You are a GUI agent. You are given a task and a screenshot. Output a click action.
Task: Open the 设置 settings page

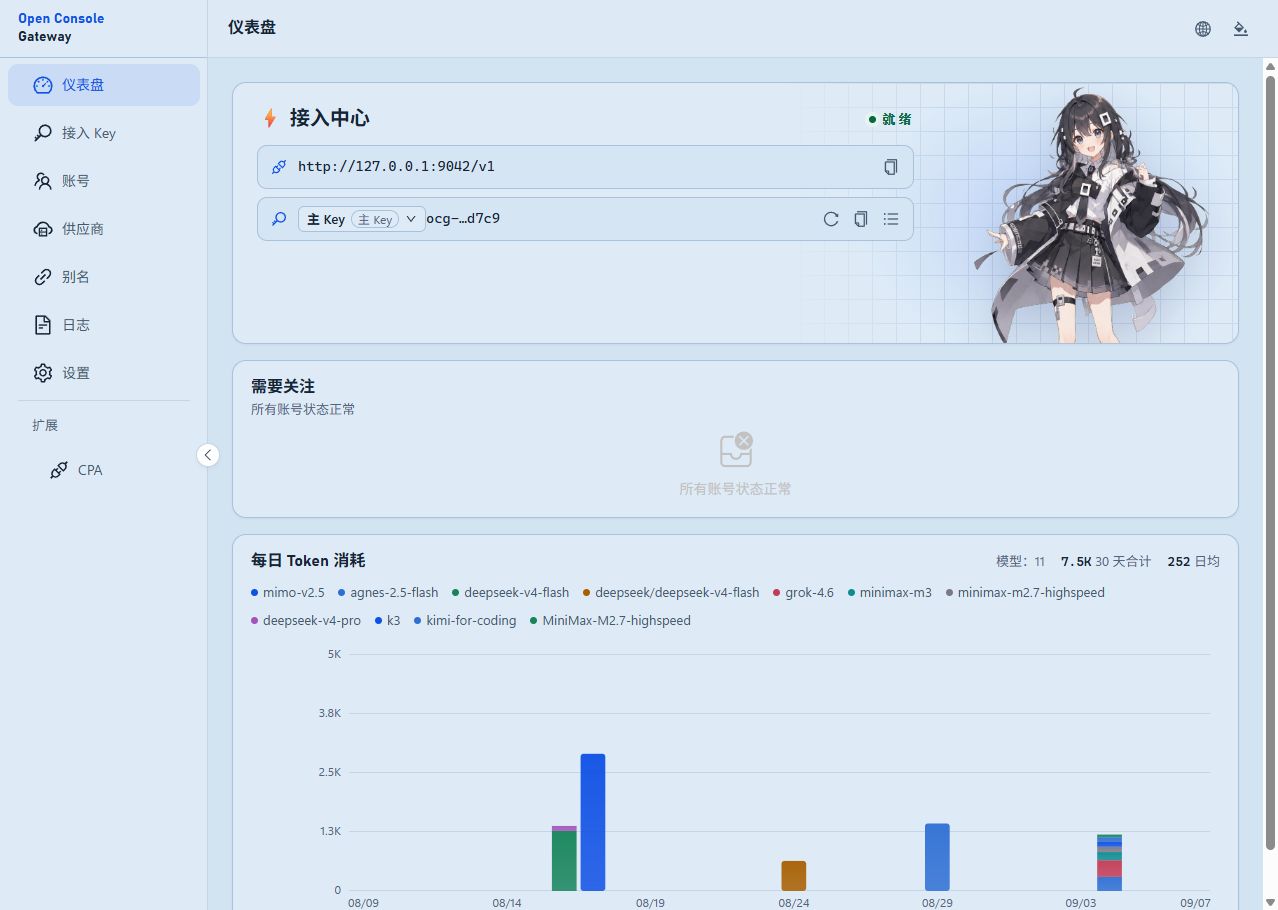[104, 373]
